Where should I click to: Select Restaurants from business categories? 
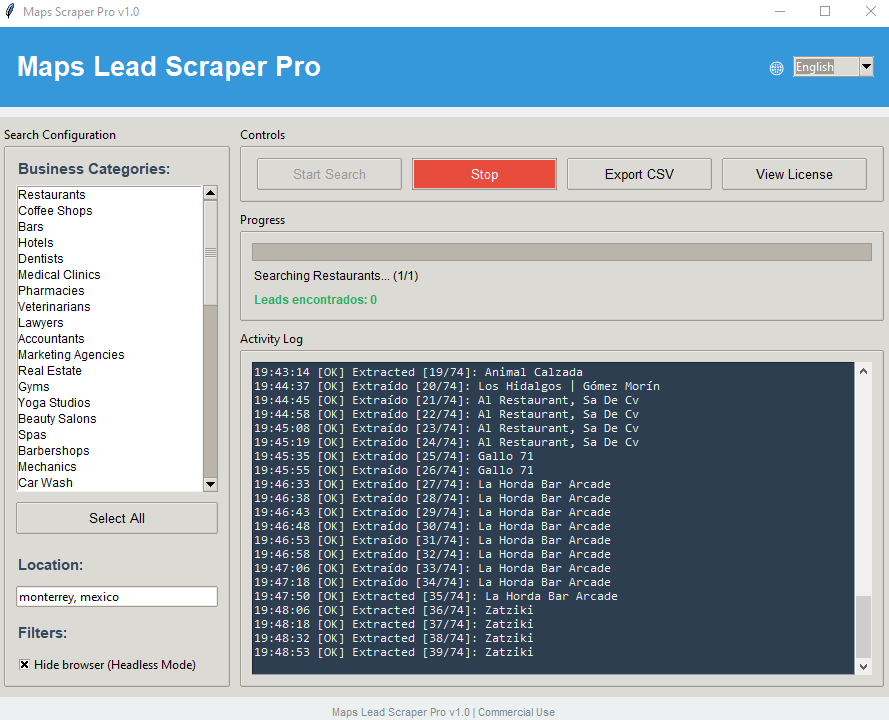52,195
